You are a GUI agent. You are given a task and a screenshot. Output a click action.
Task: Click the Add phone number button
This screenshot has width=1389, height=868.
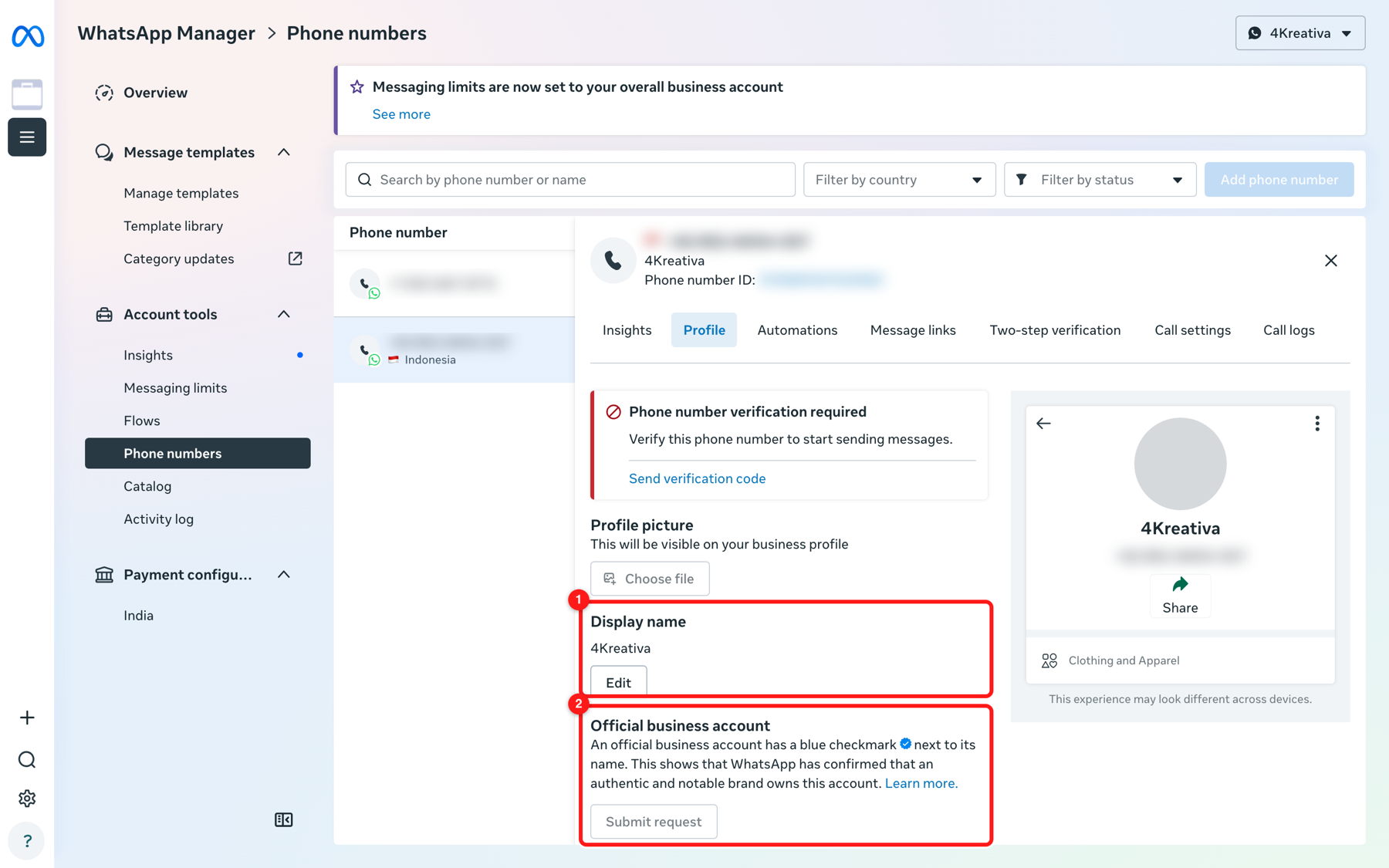tap(1279, 180)
